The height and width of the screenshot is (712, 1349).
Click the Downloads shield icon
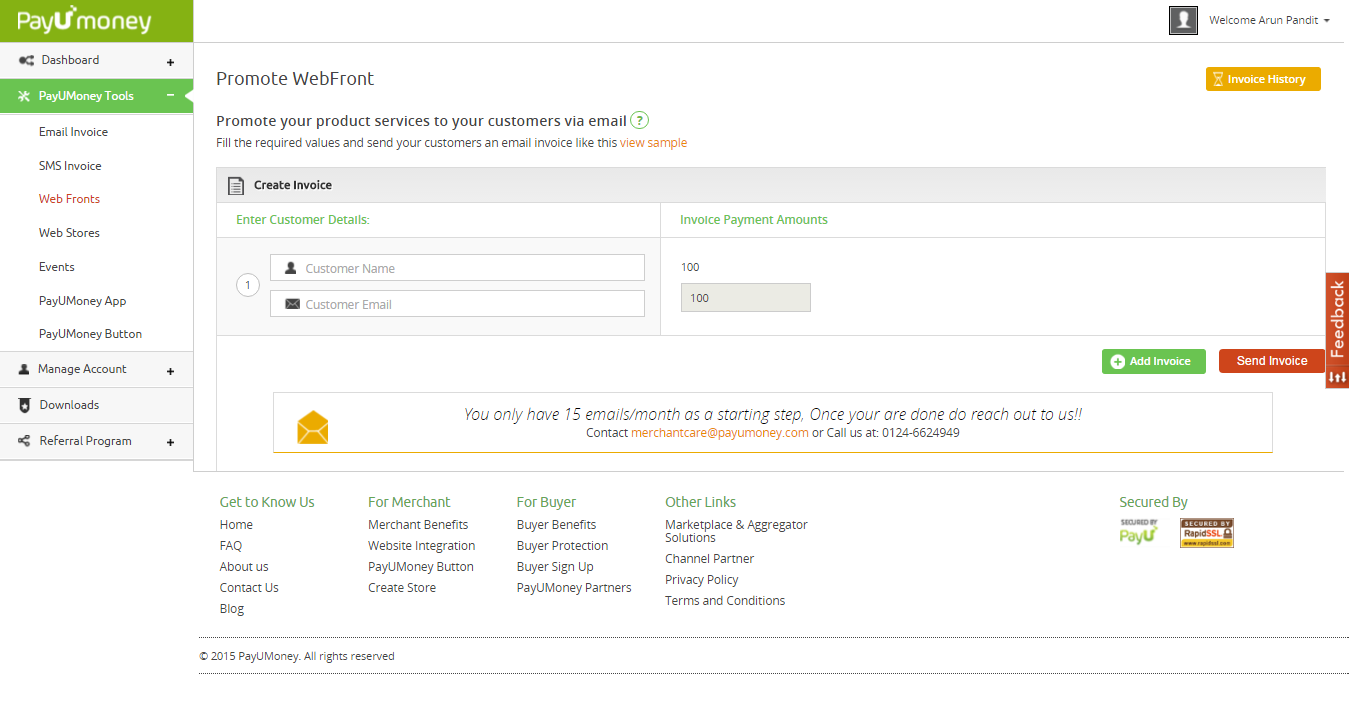[25, 405]
